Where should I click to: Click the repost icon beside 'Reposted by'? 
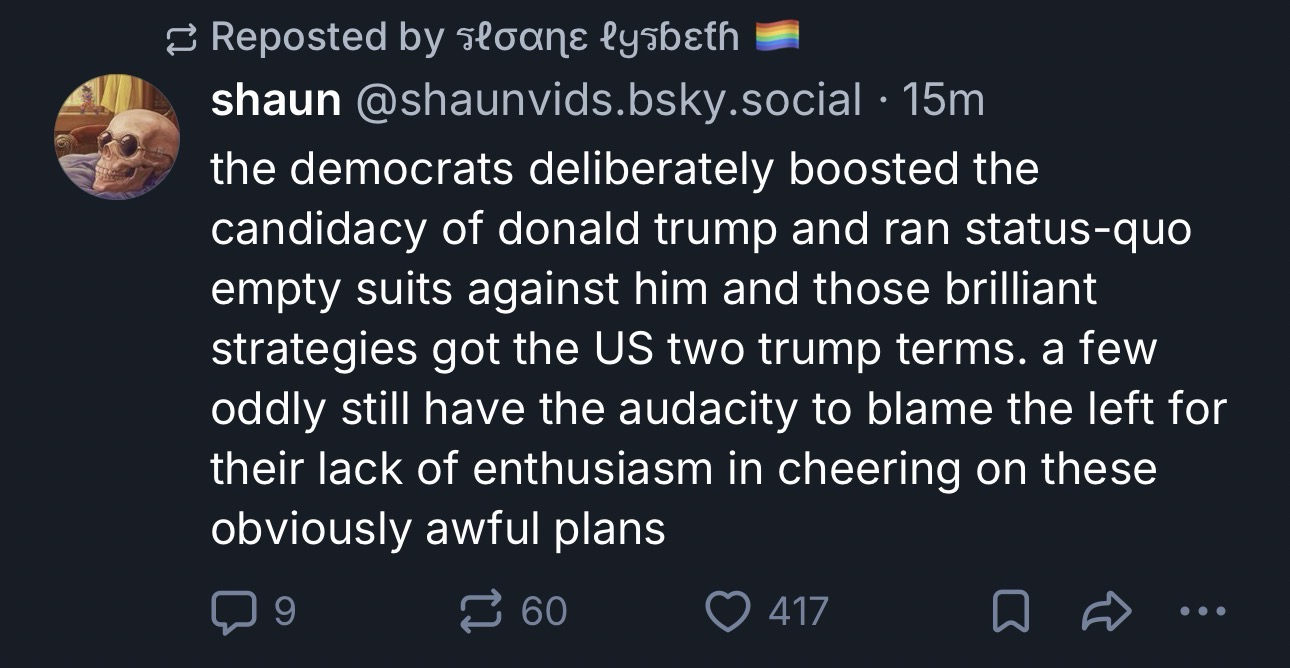[x=182, y=39]
